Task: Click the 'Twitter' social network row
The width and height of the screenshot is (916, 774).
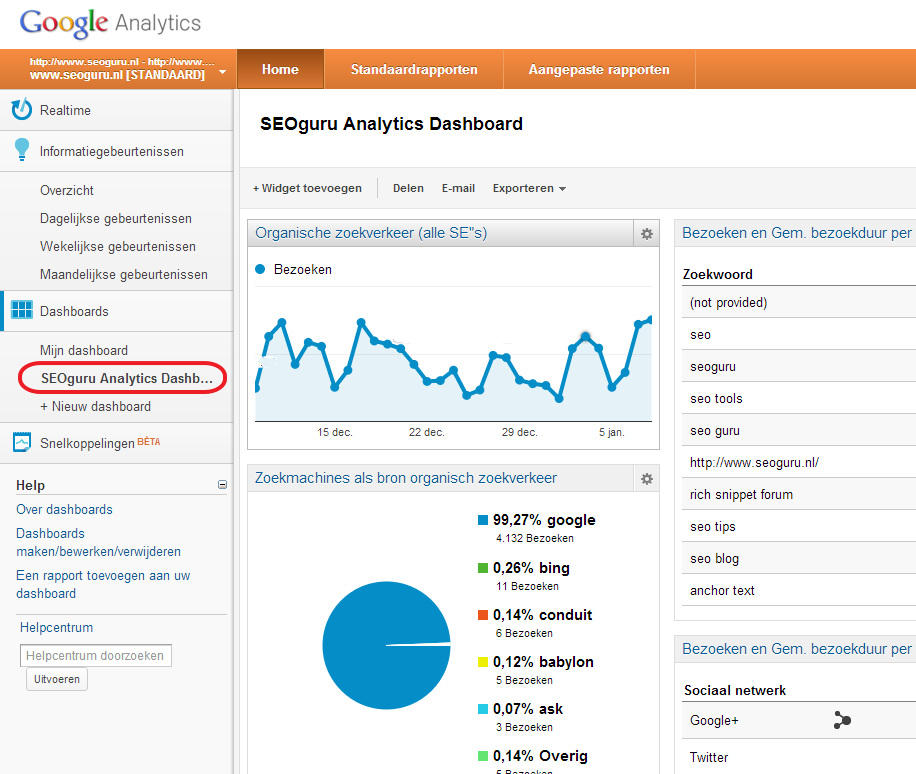Action: [x=799, y=757]
